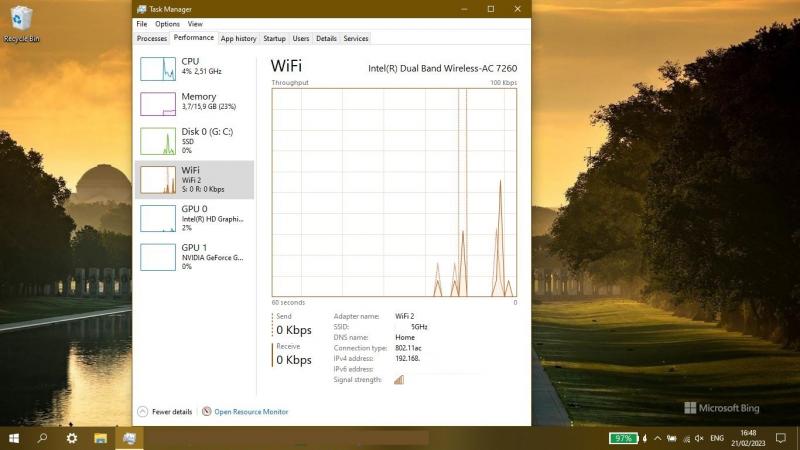Click the WiFi signal strength bars icon
Screen dimensions: 800x450
[x=399, y=380]
